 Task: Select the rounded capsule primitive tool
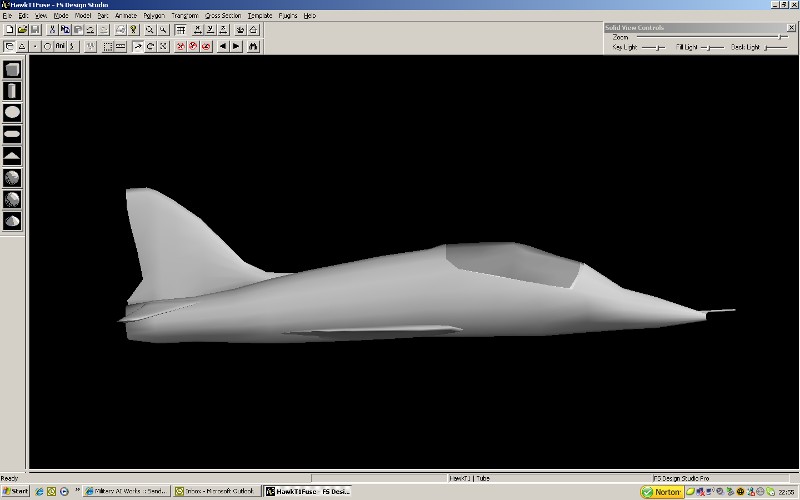click(x=12, y=134)
